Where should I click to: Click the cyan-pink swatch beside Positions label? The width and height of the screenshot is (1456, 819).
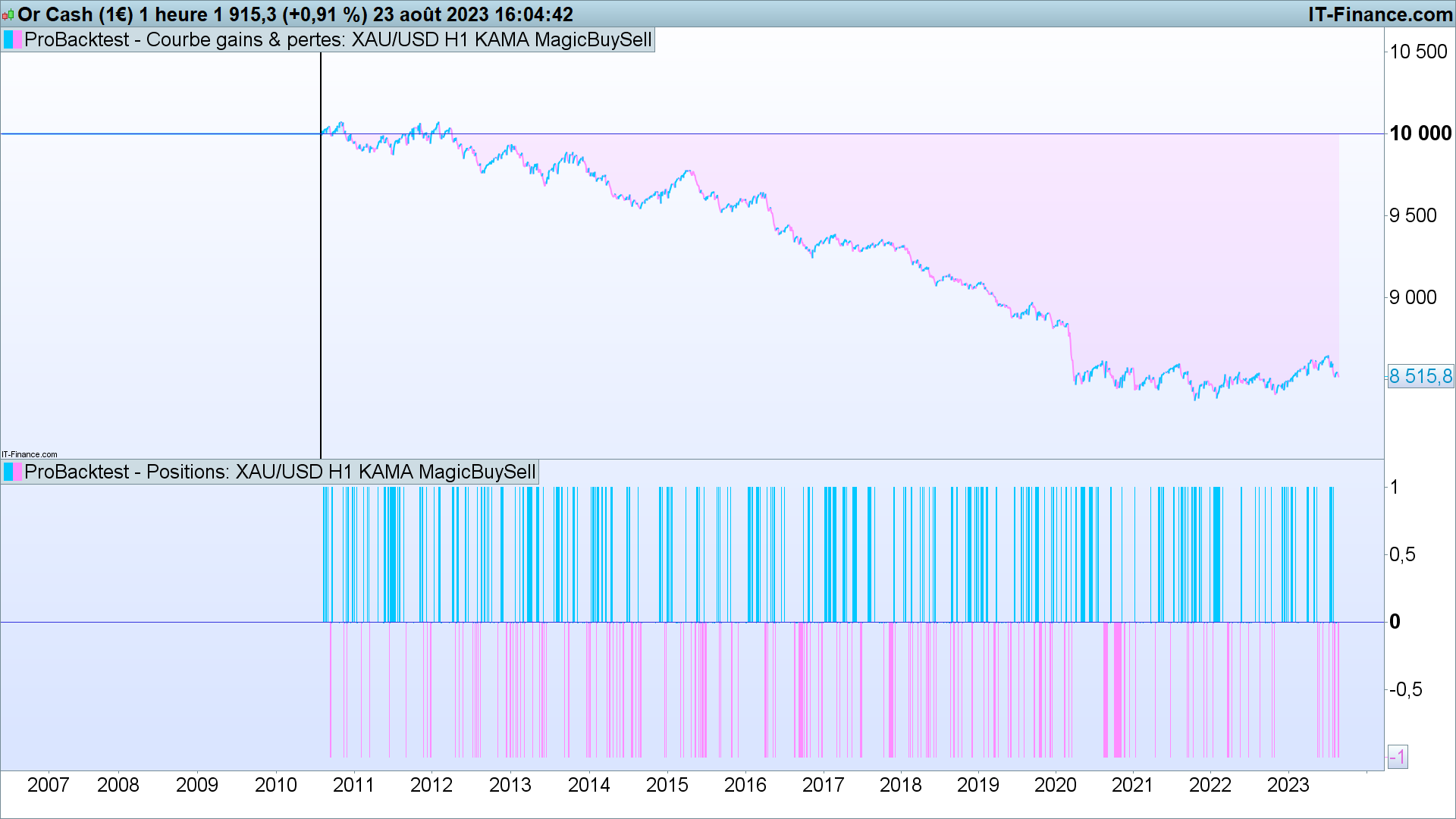[13, 472]
